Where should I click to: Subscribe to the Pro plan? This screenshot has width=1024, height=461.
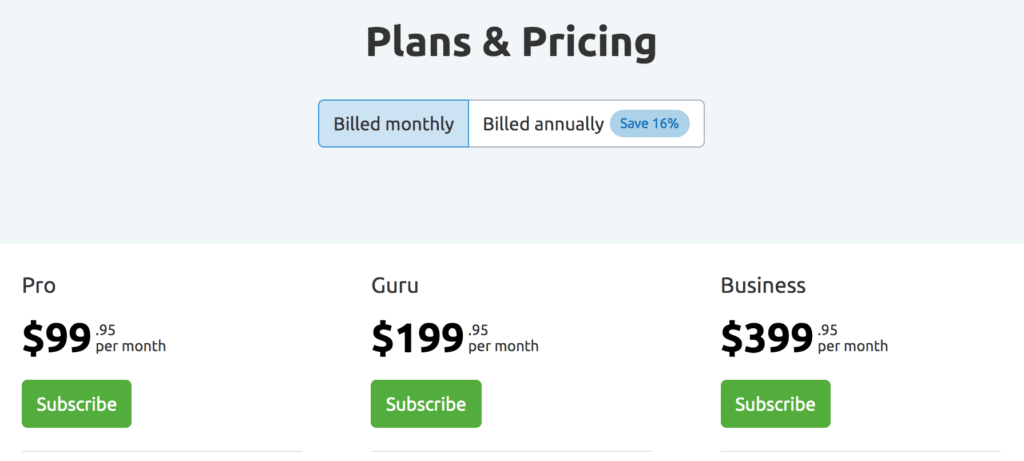(x=77, y=404)
